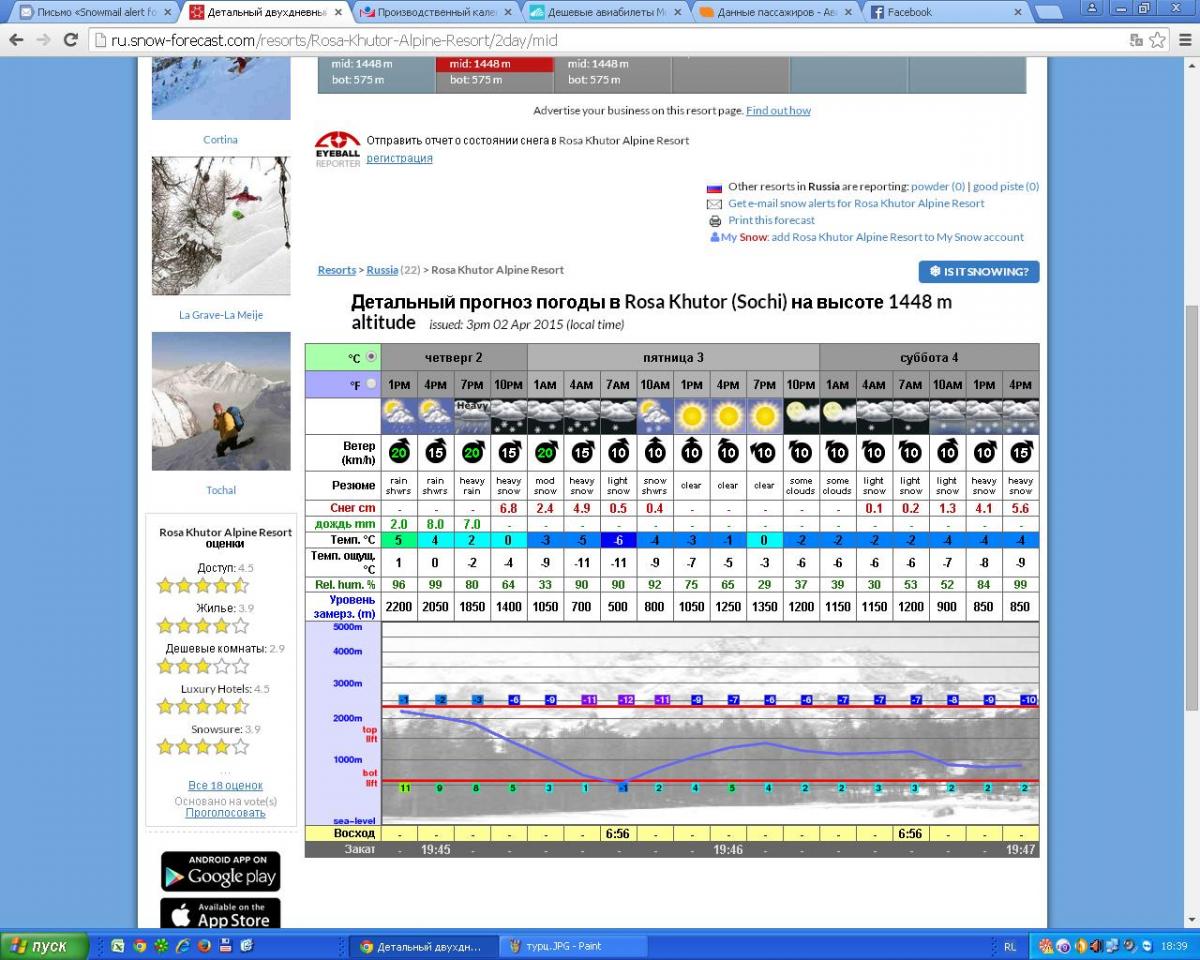
Task: Open the Все 18 оценок link
Action: coord(225,786)
